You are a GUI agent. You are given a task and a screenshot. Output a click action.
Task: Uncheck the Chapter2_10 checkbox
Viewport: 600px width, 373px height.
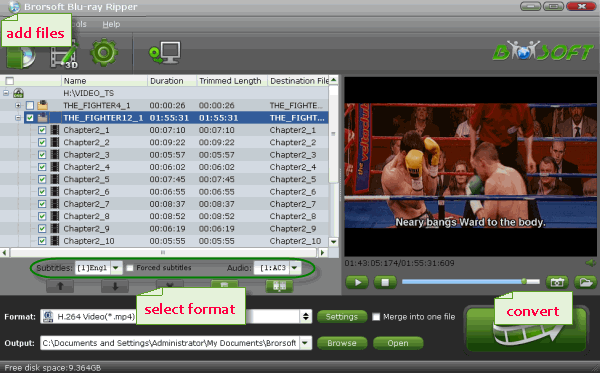click(42, 241)
